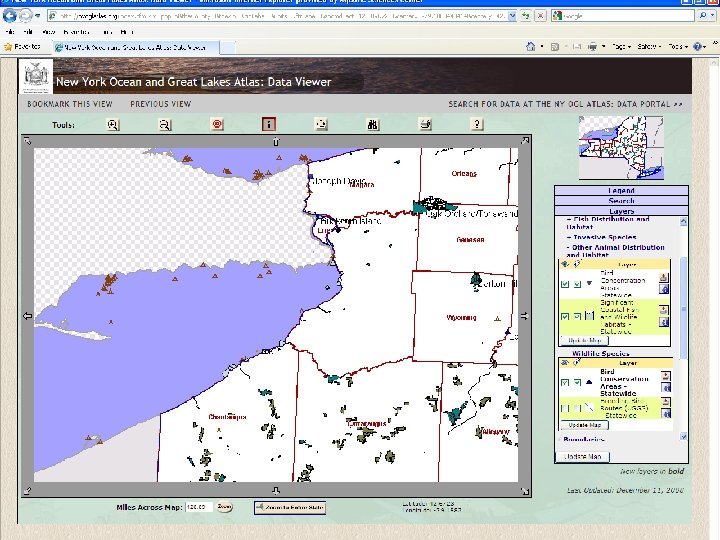Toggle identify checkbox for Significant Coastal Habitats
The image size is (720, 540).
[x=577, y=316]
